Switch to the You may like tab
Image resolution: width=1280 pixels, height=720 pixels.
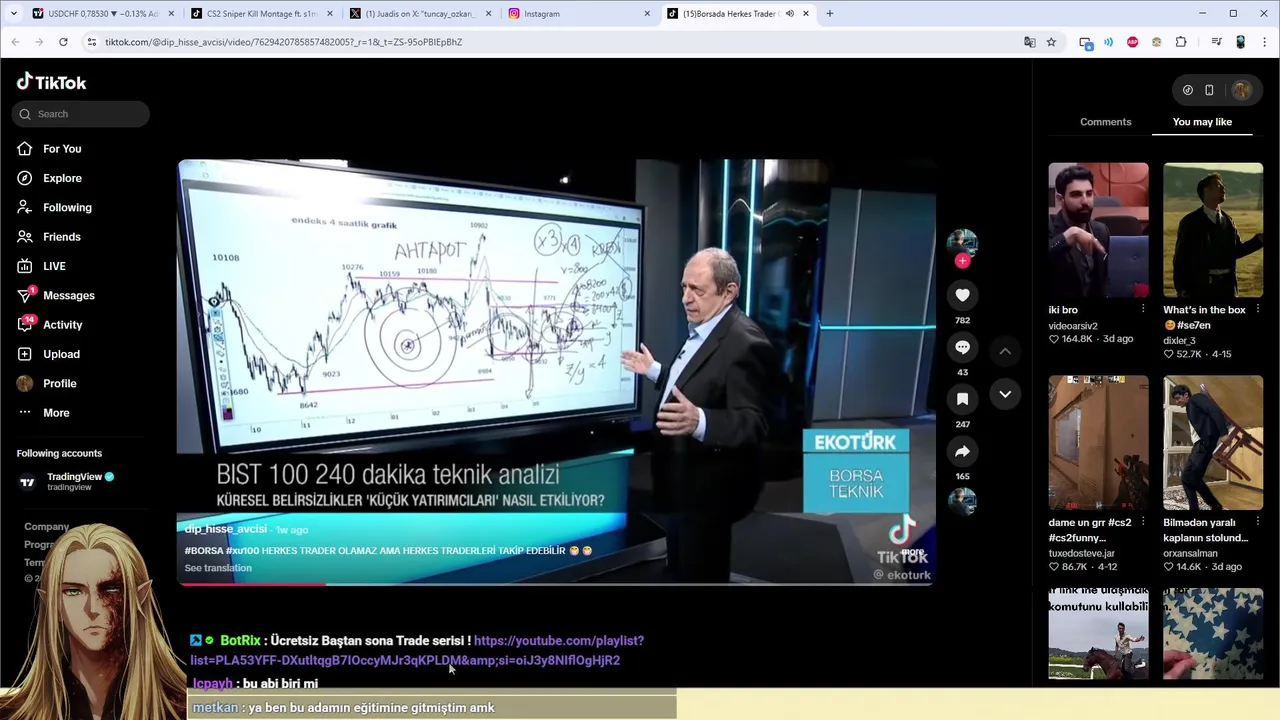[x=1202, y=122]
